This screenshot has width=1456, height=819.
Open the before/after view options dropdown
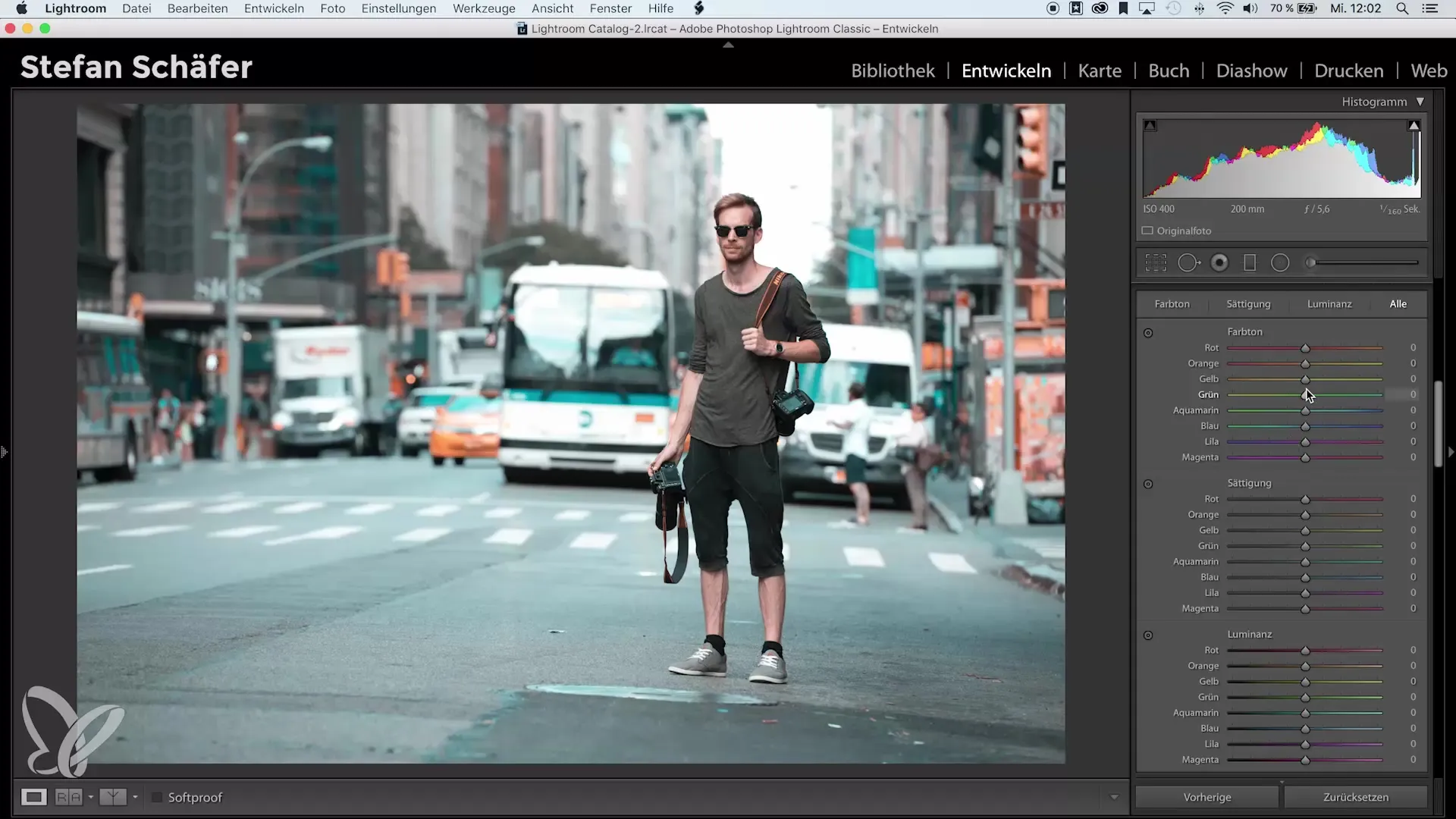[x=91, y=798]
